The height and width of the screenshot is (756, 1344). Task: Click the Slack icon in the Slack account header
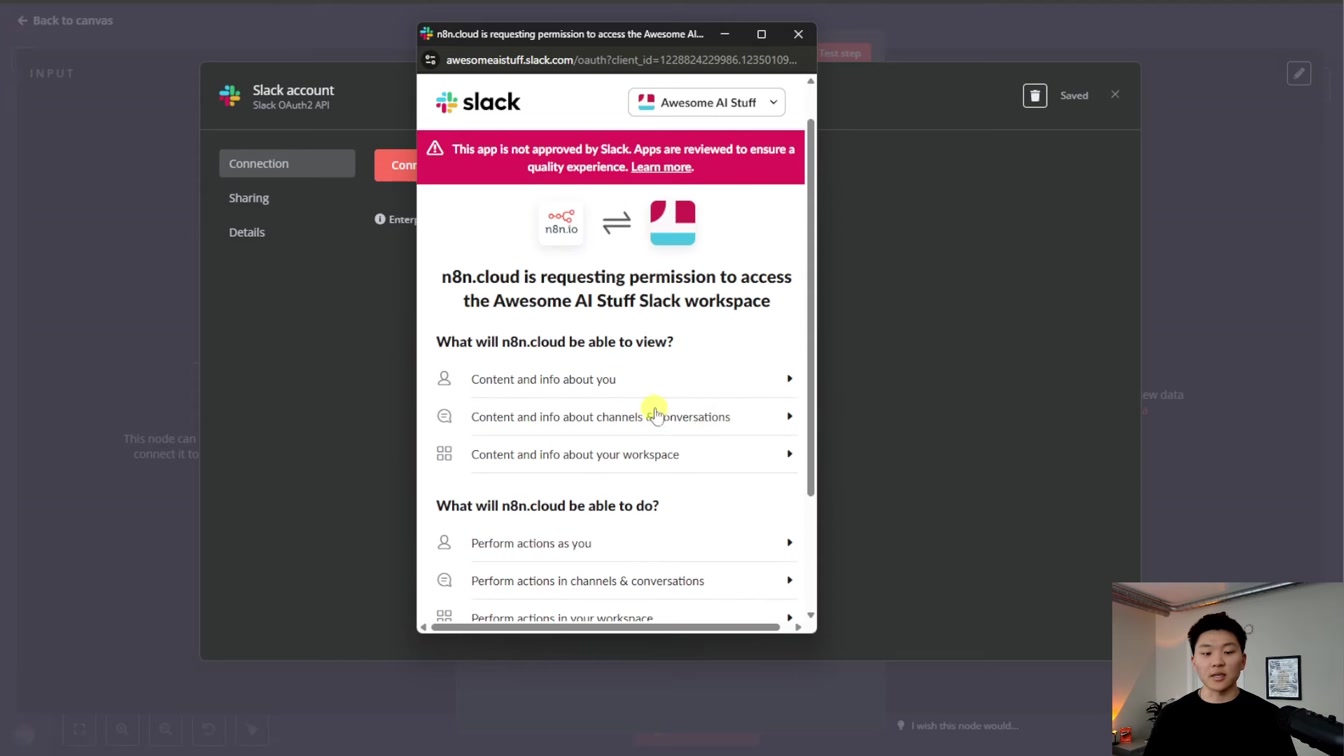coord(230,96)
